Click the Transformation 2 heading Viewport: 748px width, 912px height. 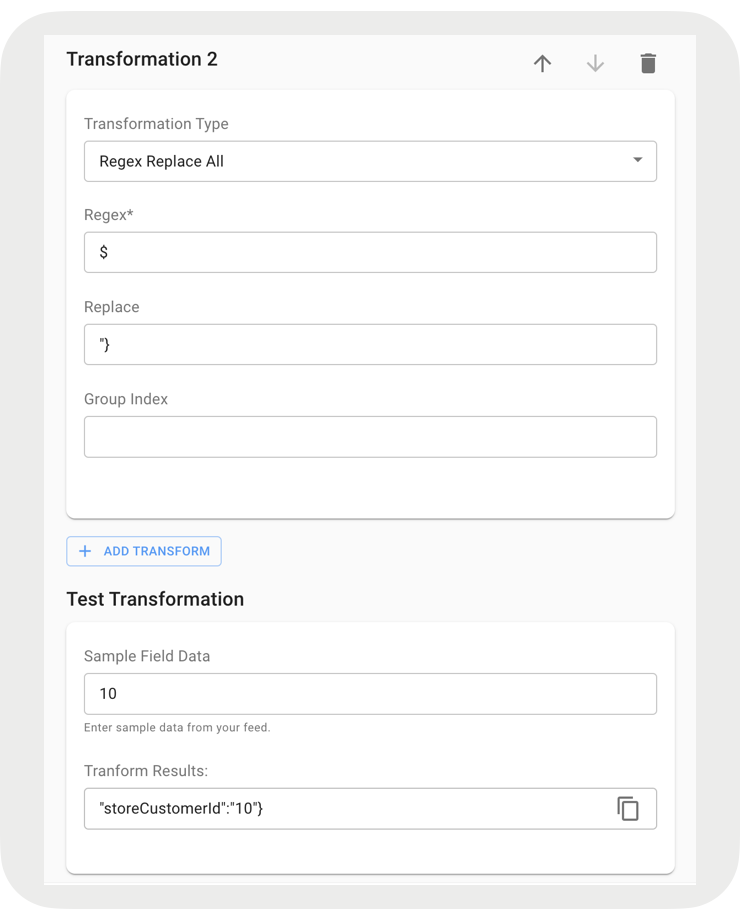142,59
